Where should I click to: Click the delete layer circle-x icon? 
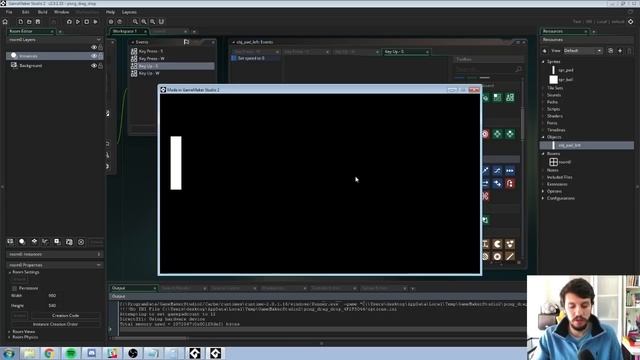click(x=81, y=242)
